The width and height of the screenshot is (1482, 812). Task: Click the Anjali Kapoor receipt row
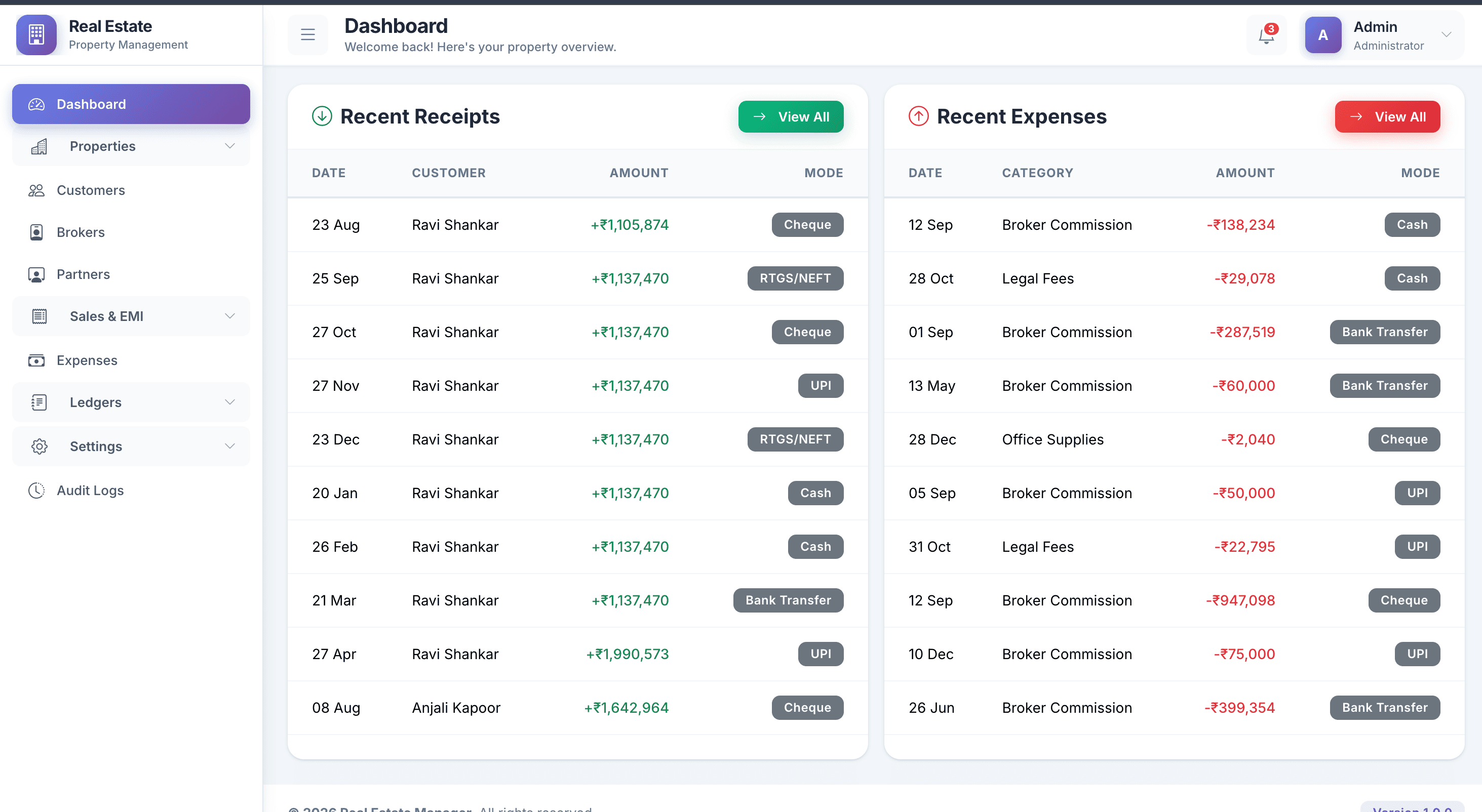coord(456,707)
